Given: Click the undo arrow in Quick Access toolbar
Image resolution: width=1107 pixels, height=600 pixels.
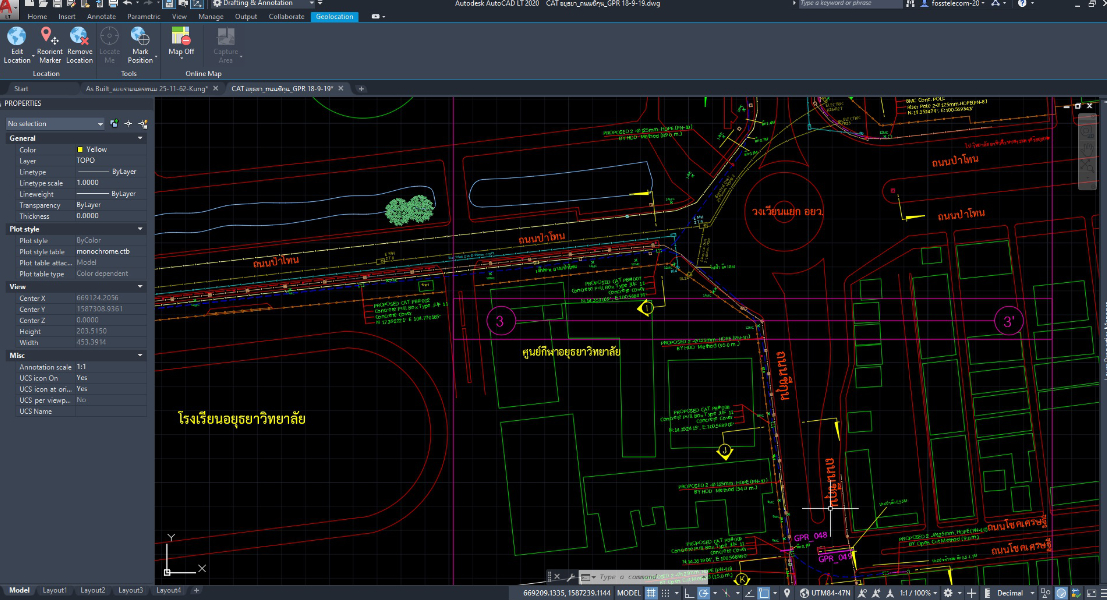Looking at the screenshot, I should [x=127, y=4].
